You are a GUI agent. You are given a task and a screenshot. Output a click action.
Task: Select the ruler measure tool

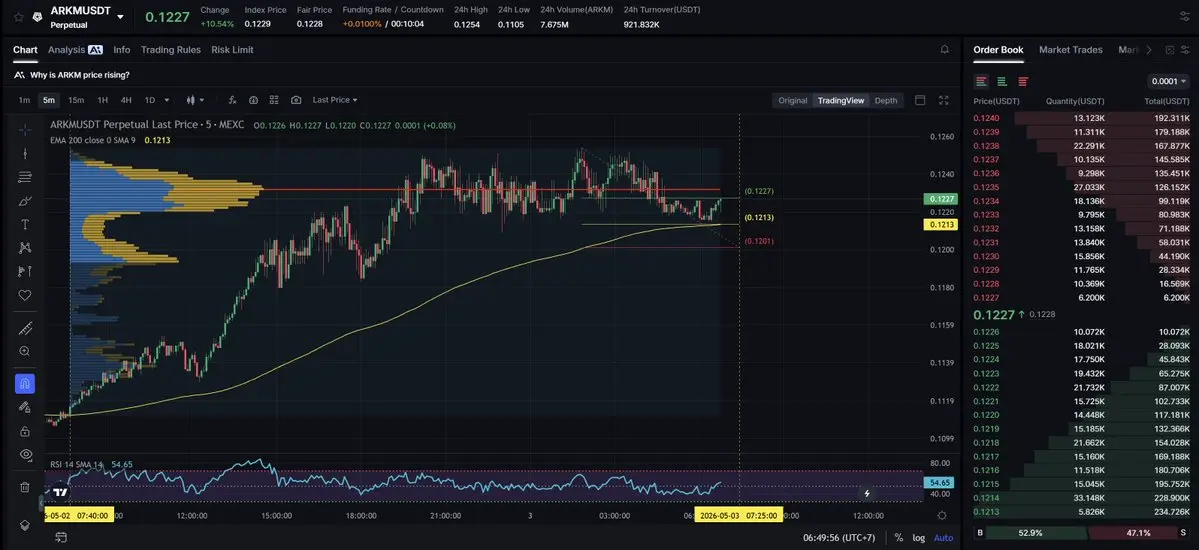tap(24, 328)
